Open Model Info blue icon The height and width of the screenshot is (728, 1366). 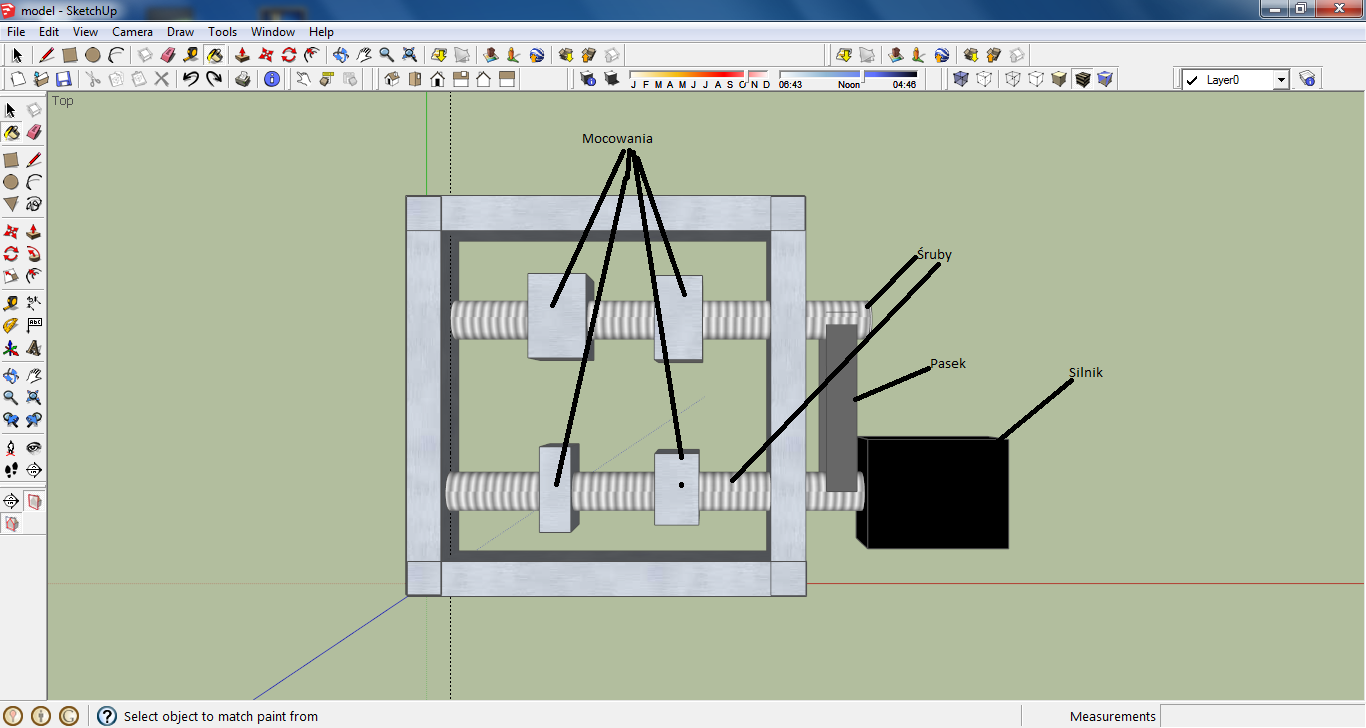click(272, 78)
